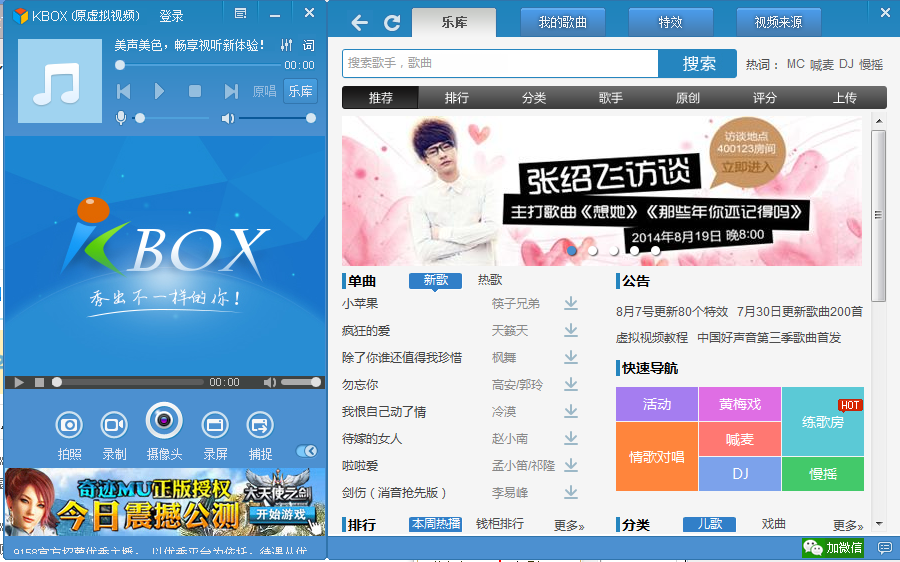Click hot word 喊麦 near search
900x562 pixels.
[821, 64]
